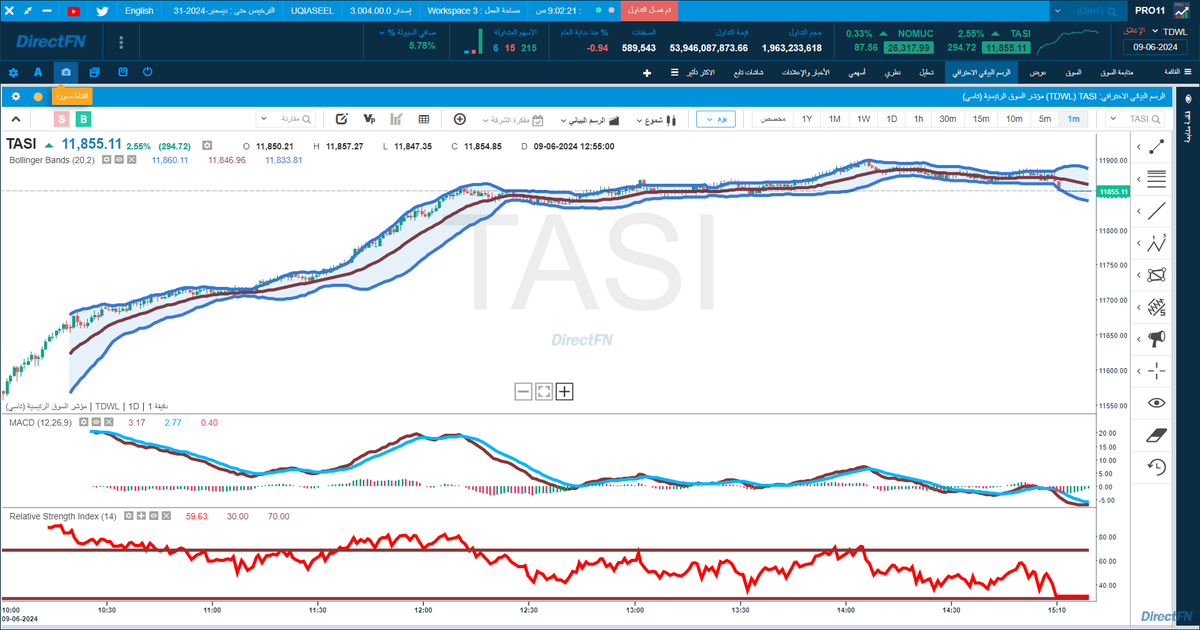Click the TASI symbol search field
Viewport: 1200px width, 630px height.
pyautogui.click(x=1137, y=119)
